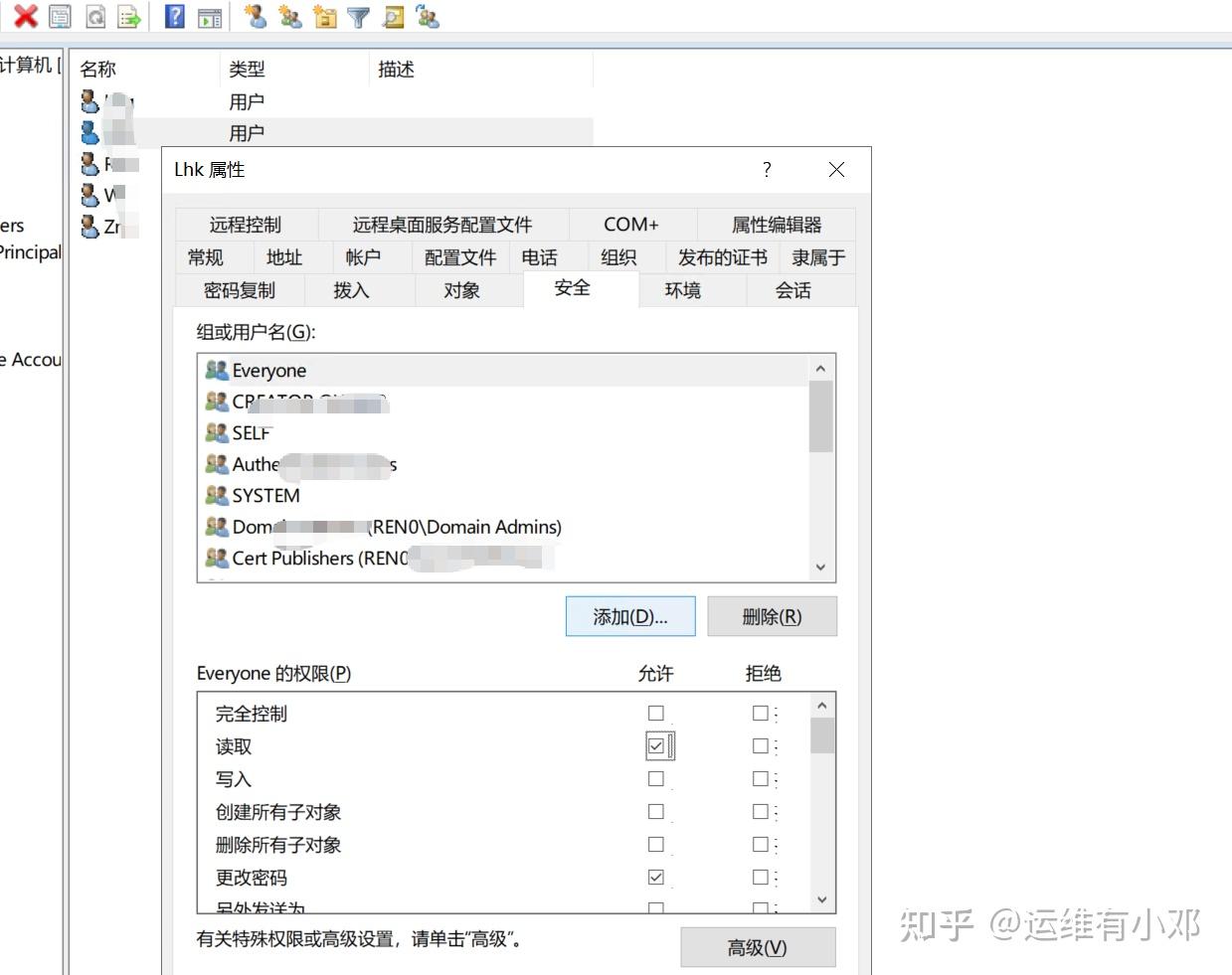The image size is (1232, 975).
Task: Select the Create New User toolbar icon
Action: click(x=255, y=17)
